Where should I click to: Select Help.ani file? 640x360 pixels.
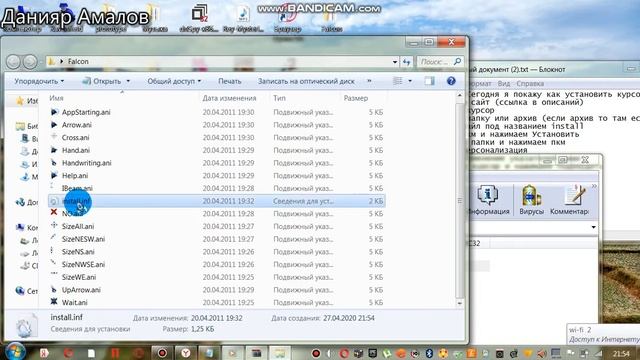click(75, 175)
